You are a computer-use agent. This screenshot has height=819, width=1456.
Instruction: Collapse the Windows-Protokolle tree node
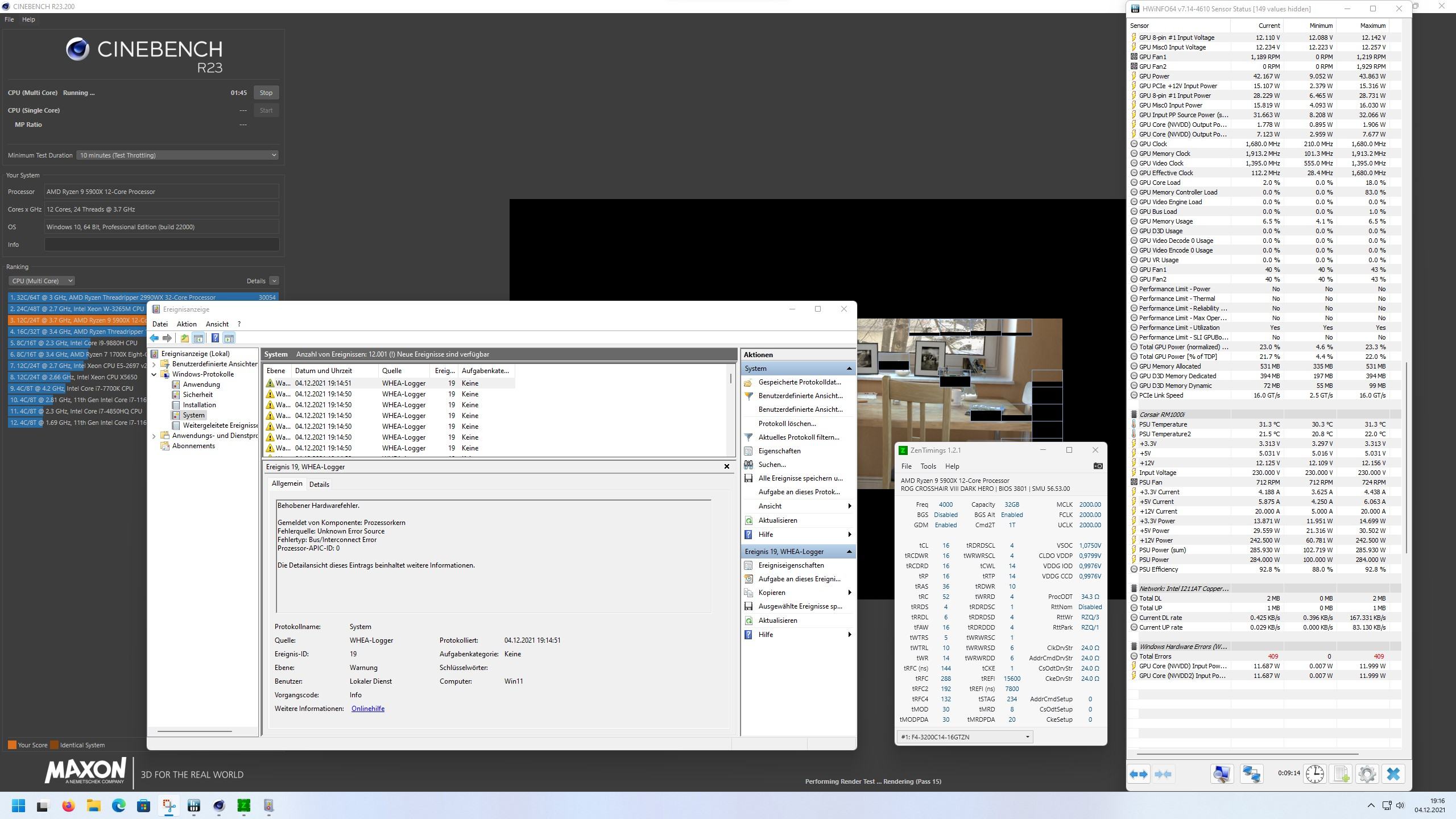click(x=154, y=374)
